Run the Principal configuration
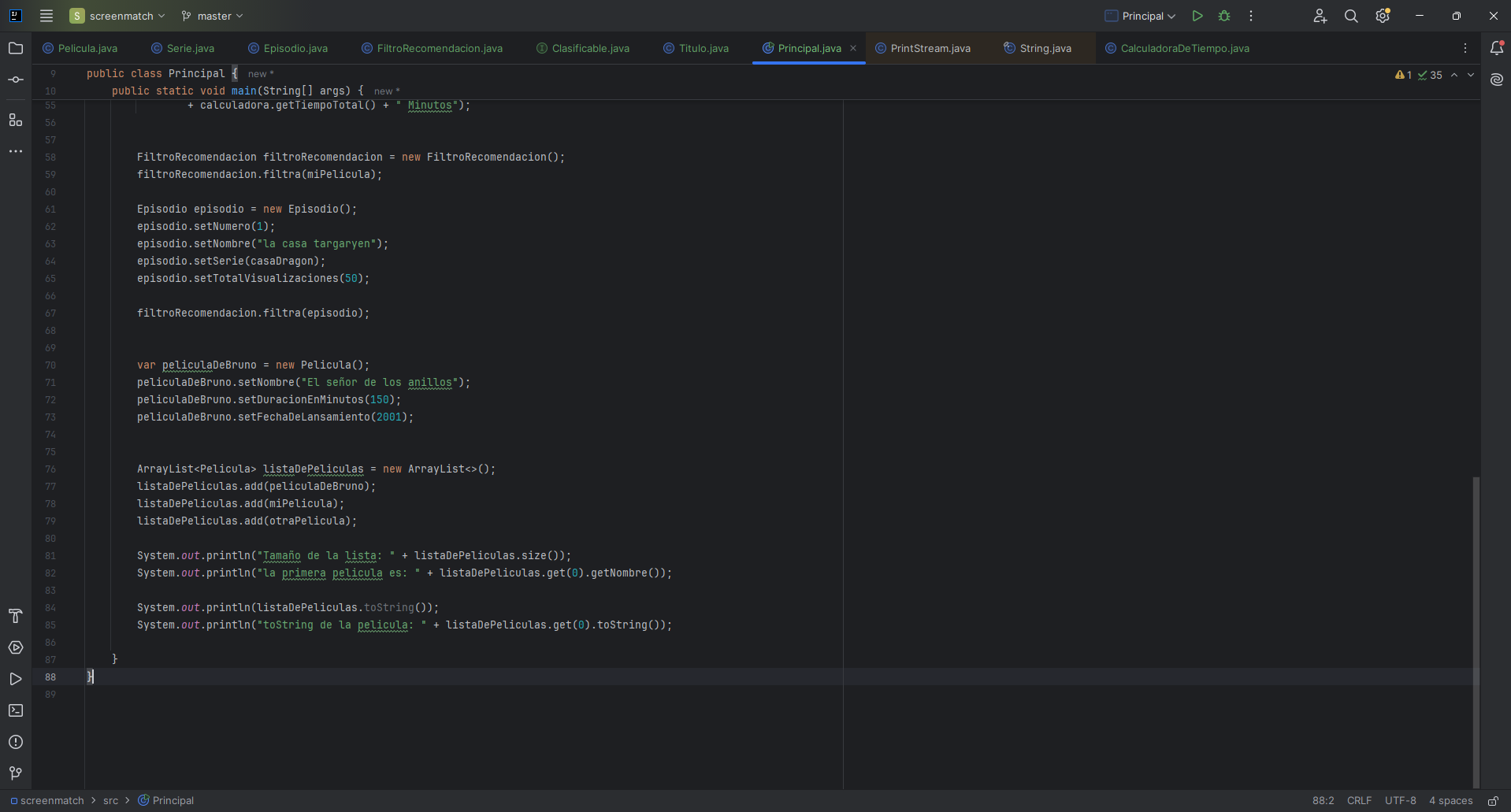 1197,16
